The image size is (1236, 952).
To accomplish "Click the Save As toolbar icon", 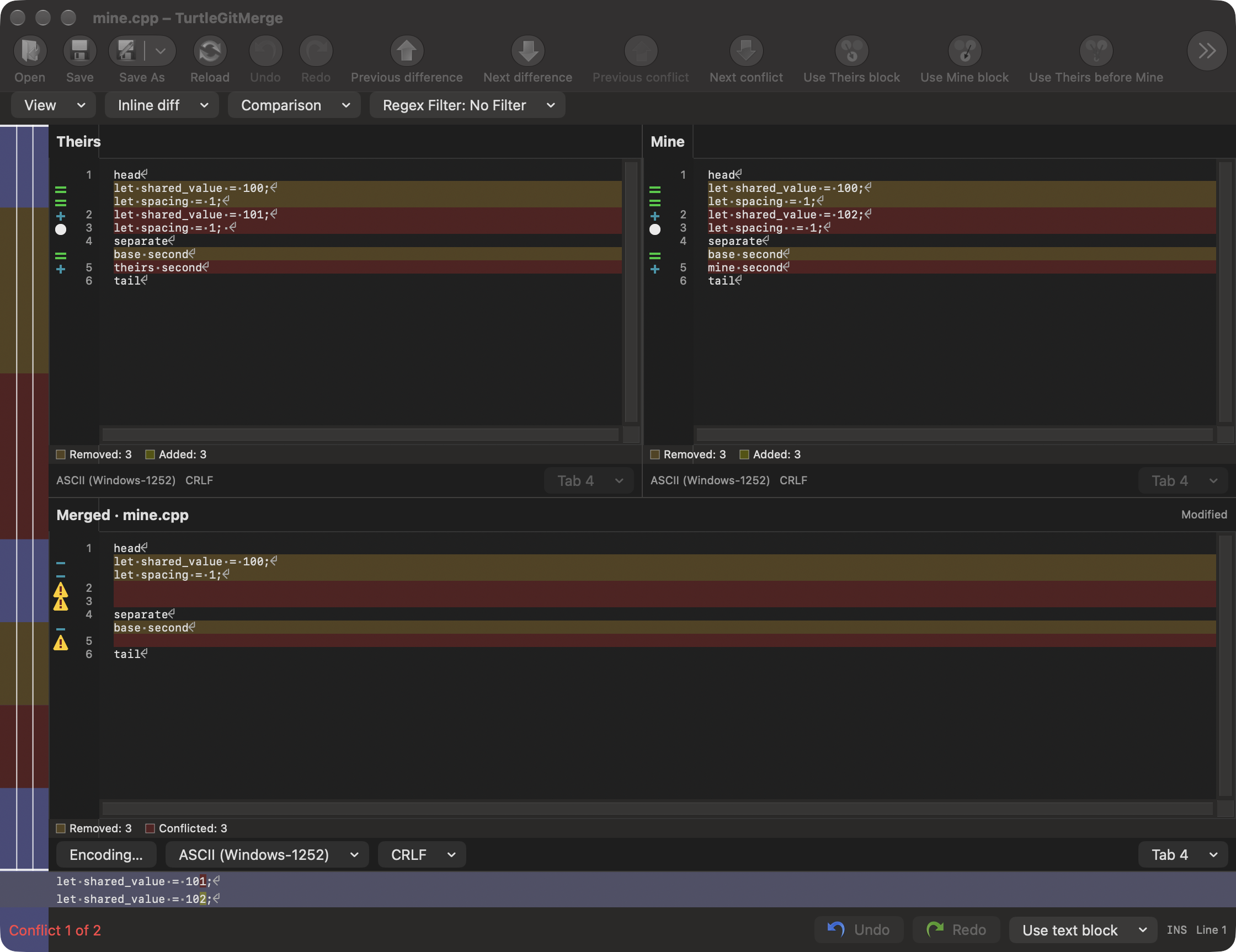I will pos(127,51).
